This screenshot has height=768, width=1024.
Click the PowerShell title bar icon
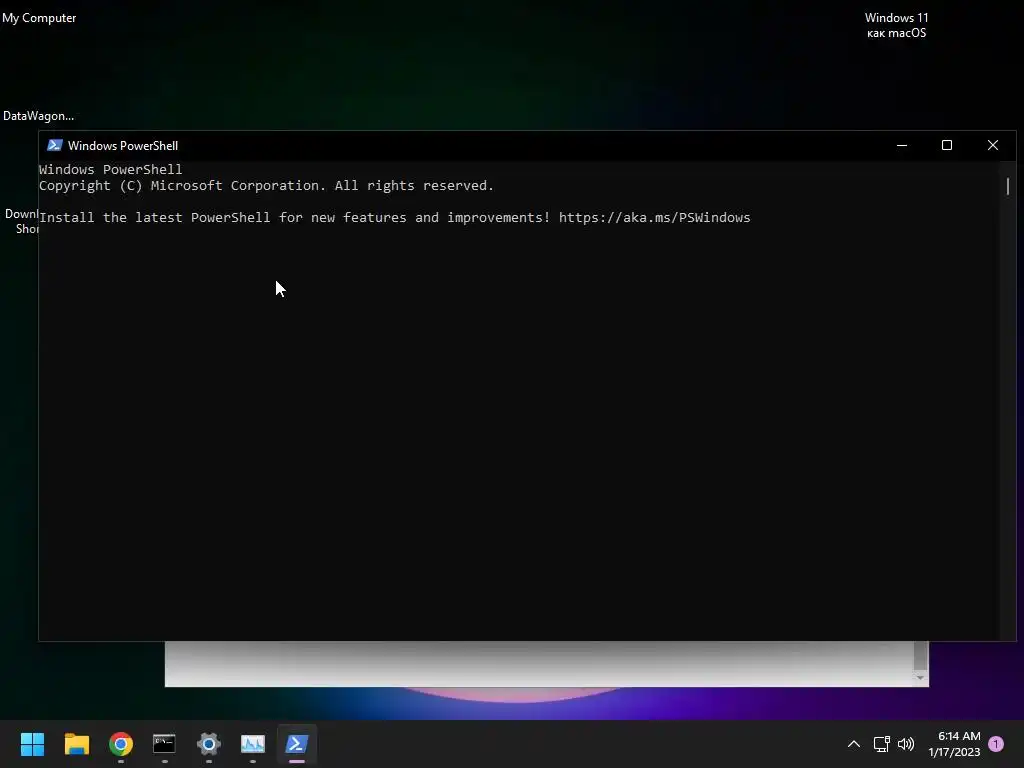(x=55, y=145)
